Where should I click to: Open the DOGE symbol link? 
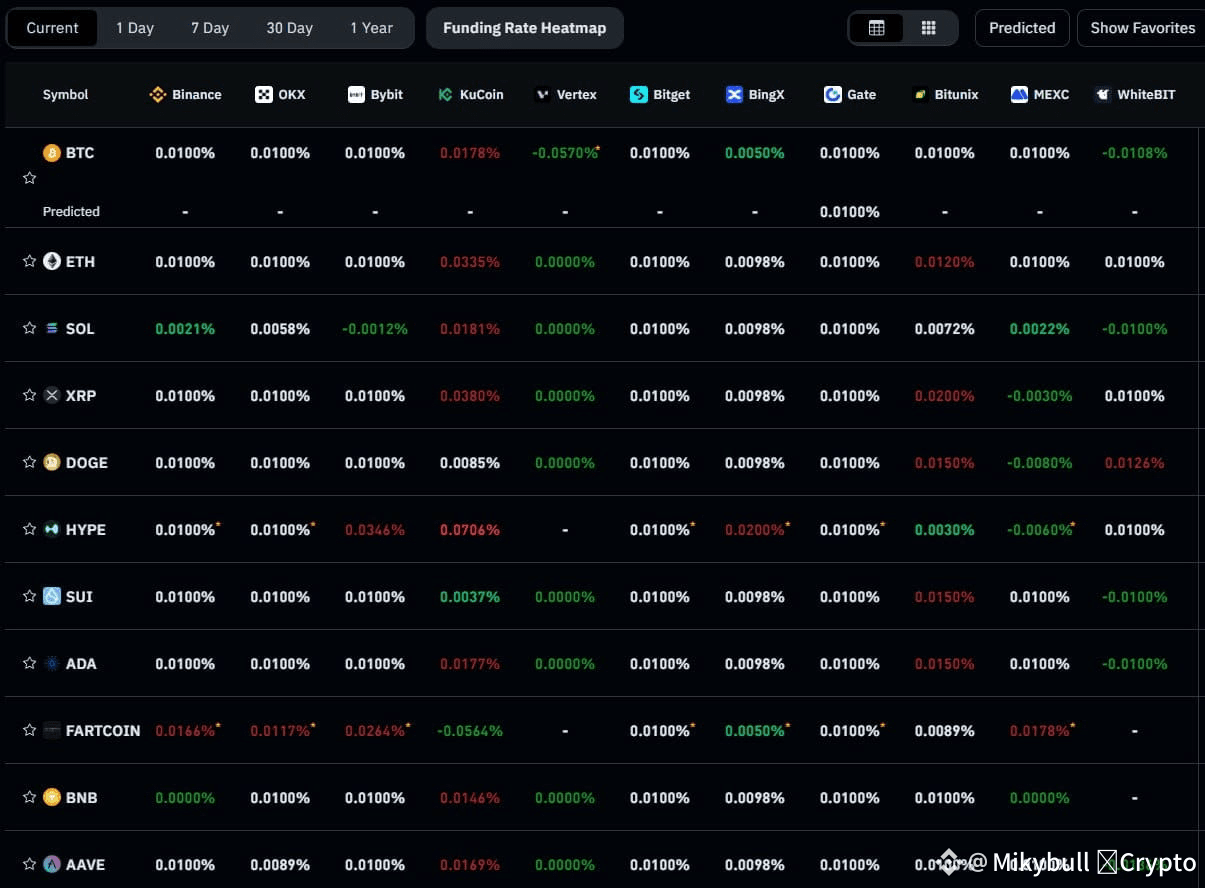(x=87, y=463)
